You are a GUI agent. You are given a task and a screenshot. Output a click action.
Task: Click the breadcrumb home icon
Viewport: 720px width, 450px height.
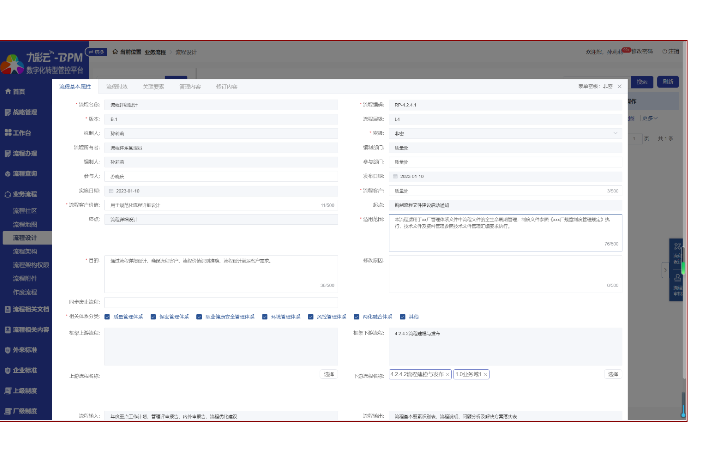tap(115, 51)
